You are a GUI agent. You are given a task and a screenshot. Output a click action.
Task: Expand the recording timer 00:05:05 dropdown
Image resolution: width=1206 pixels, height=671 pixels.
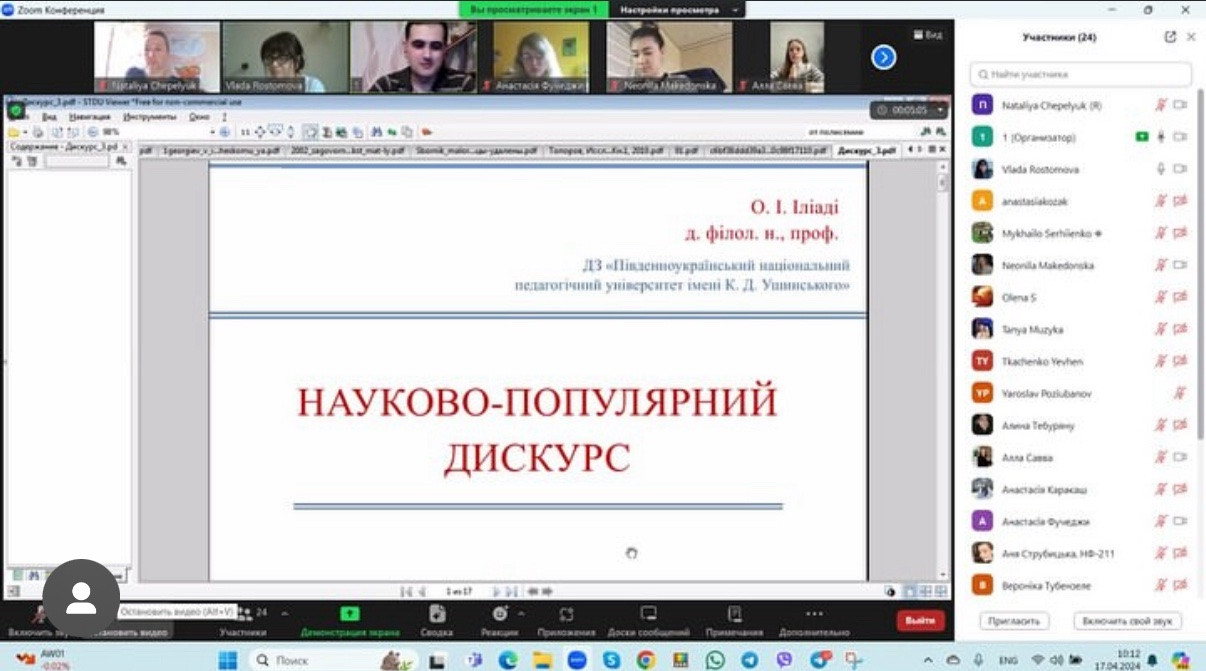[942, 110]
